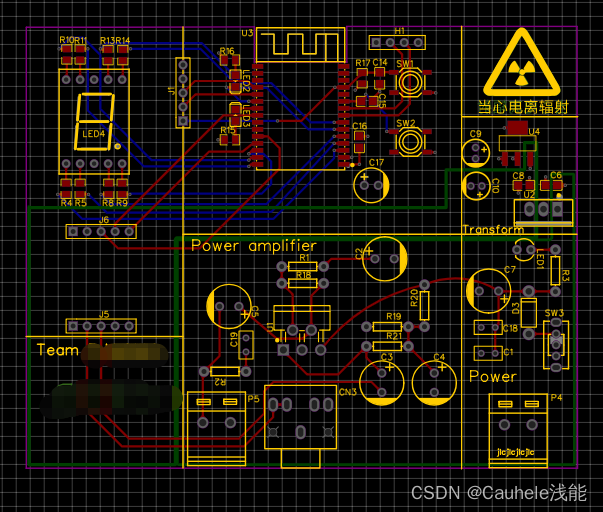Select SMD capacitor C16

tap(360, 142)
